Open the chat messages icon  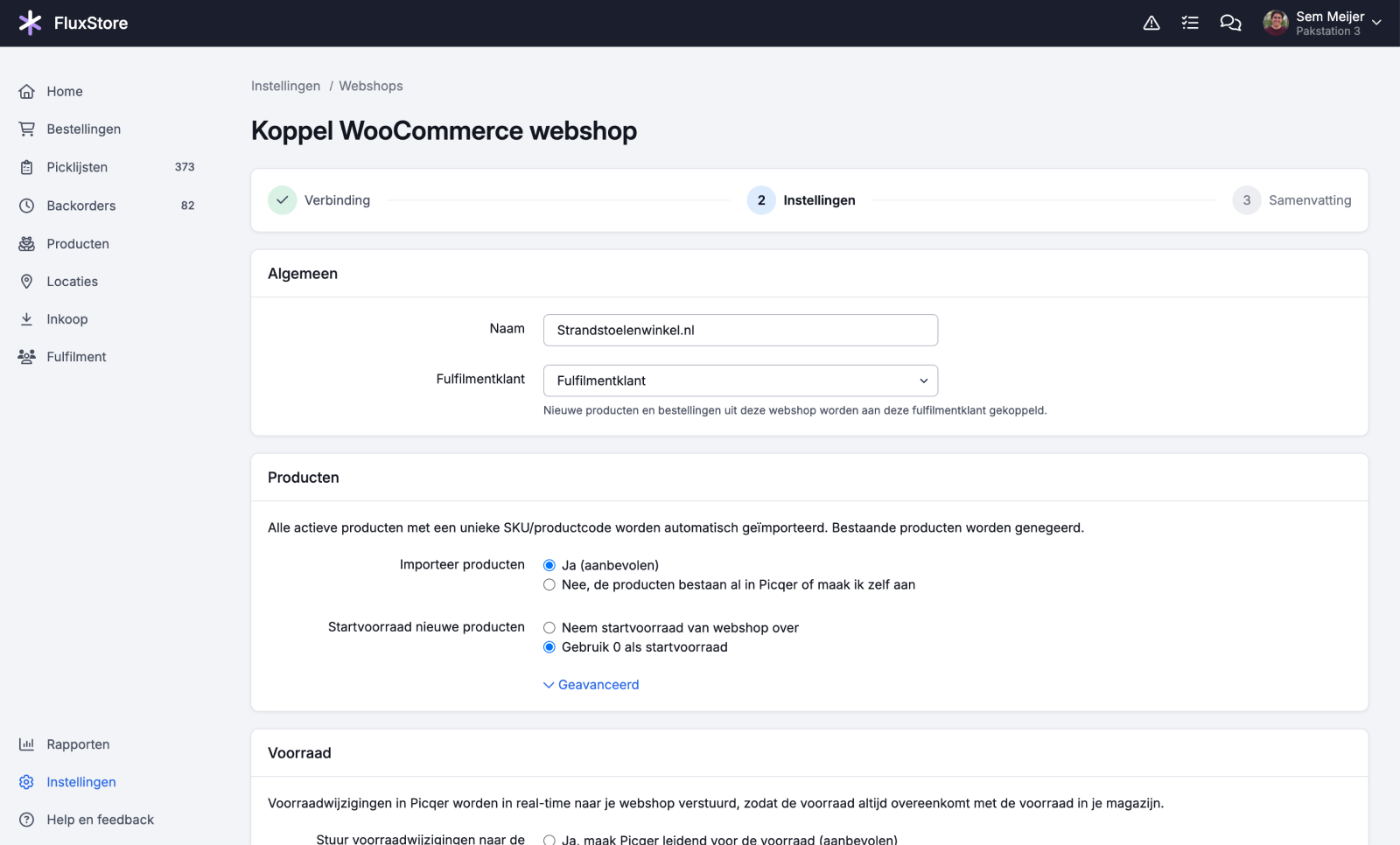tap(1230, 23)
